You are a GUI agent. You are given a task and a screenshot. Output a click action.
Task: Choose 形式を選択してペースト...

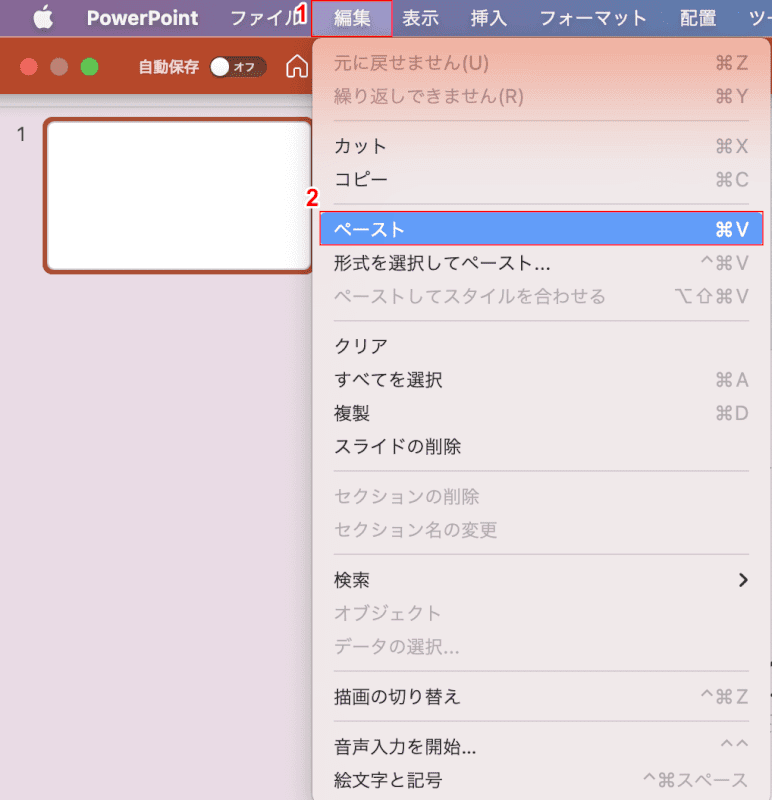pos(541,263)
